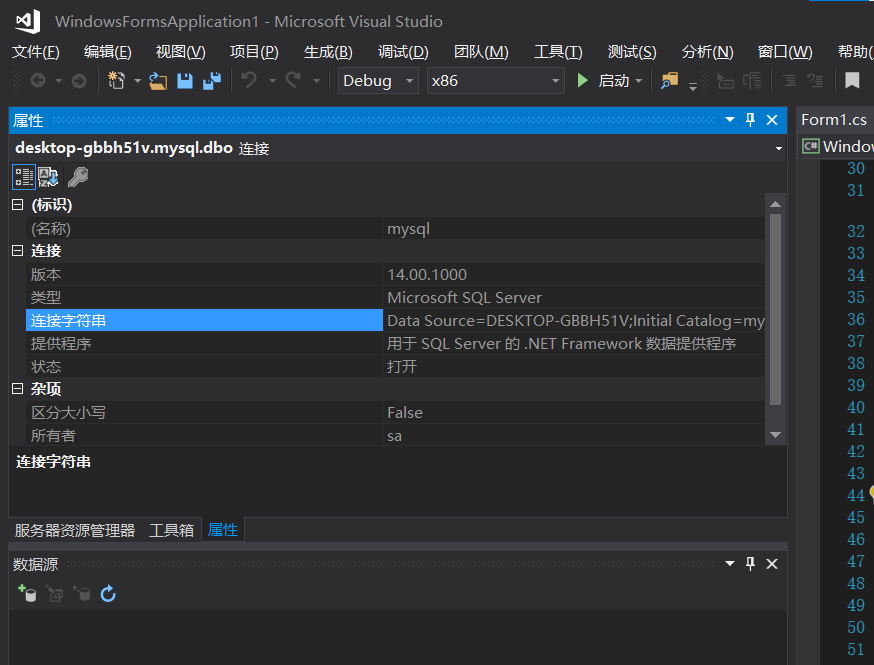Click the 启动 start button label

click(x=614, y=81)
